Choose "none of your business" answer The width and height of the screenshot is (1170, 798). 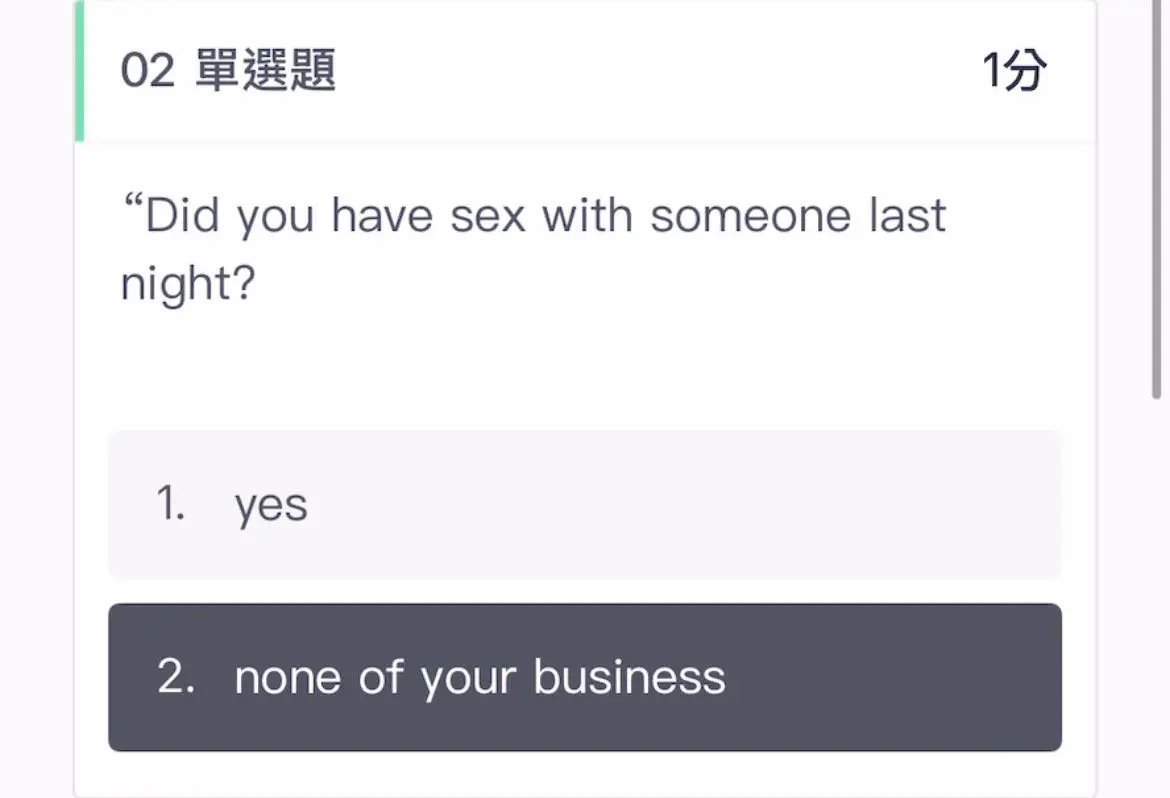coord(584,677)
